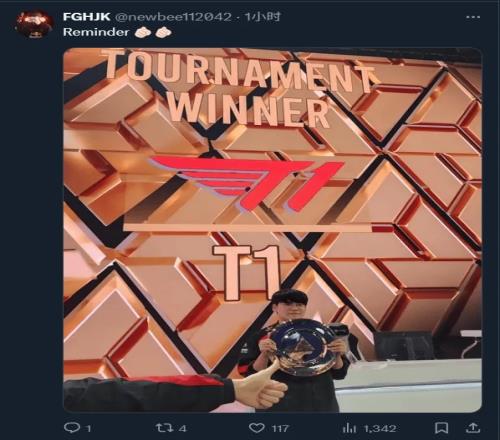Click the post timestamp 1小时

[x=262, y=17]
